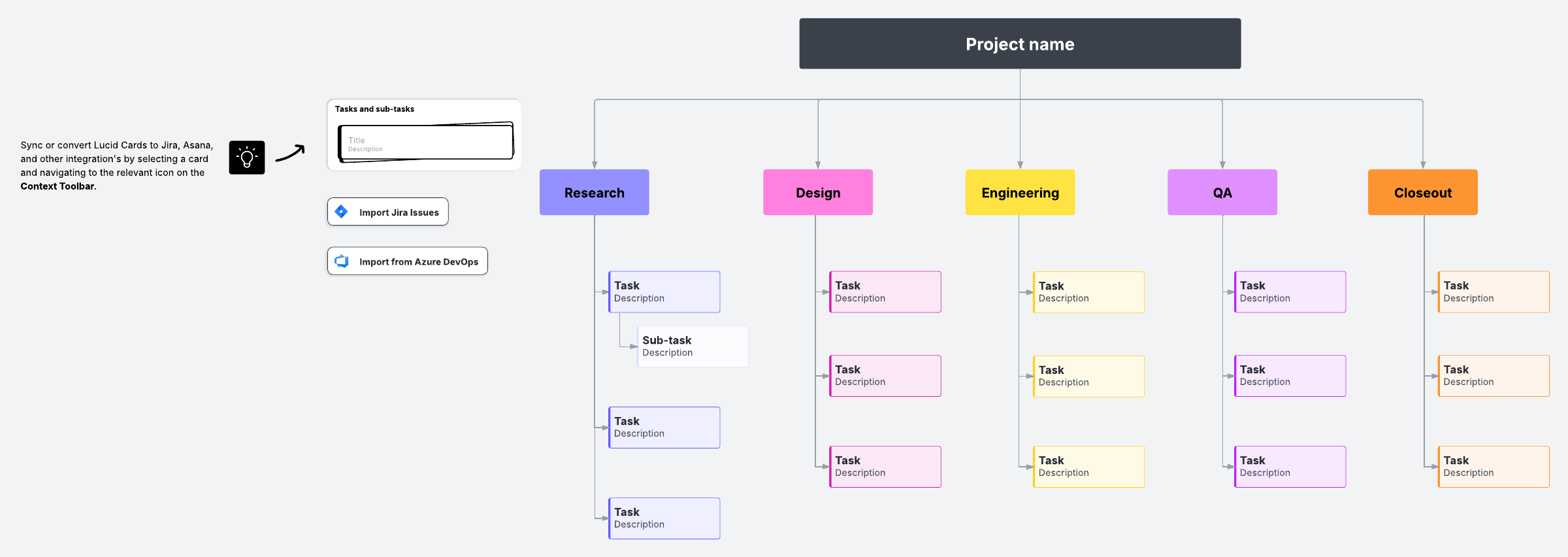Select the yellow Engineering category block

point(1019,192)
